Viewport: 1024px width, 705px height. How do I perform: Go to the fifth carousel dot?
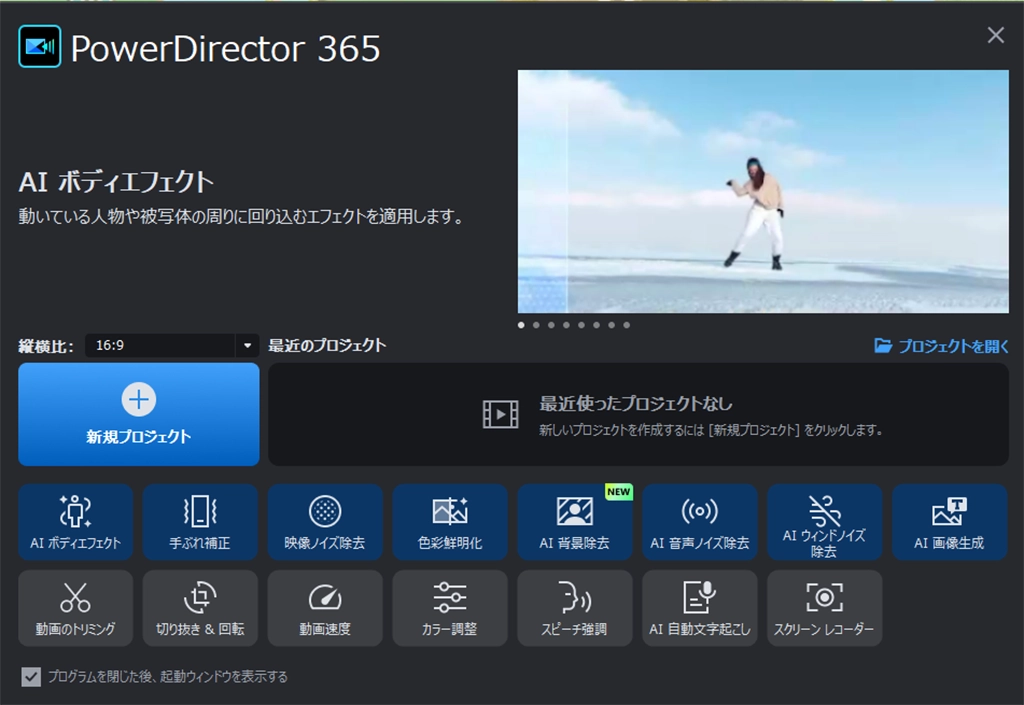[x=581, y=325]
